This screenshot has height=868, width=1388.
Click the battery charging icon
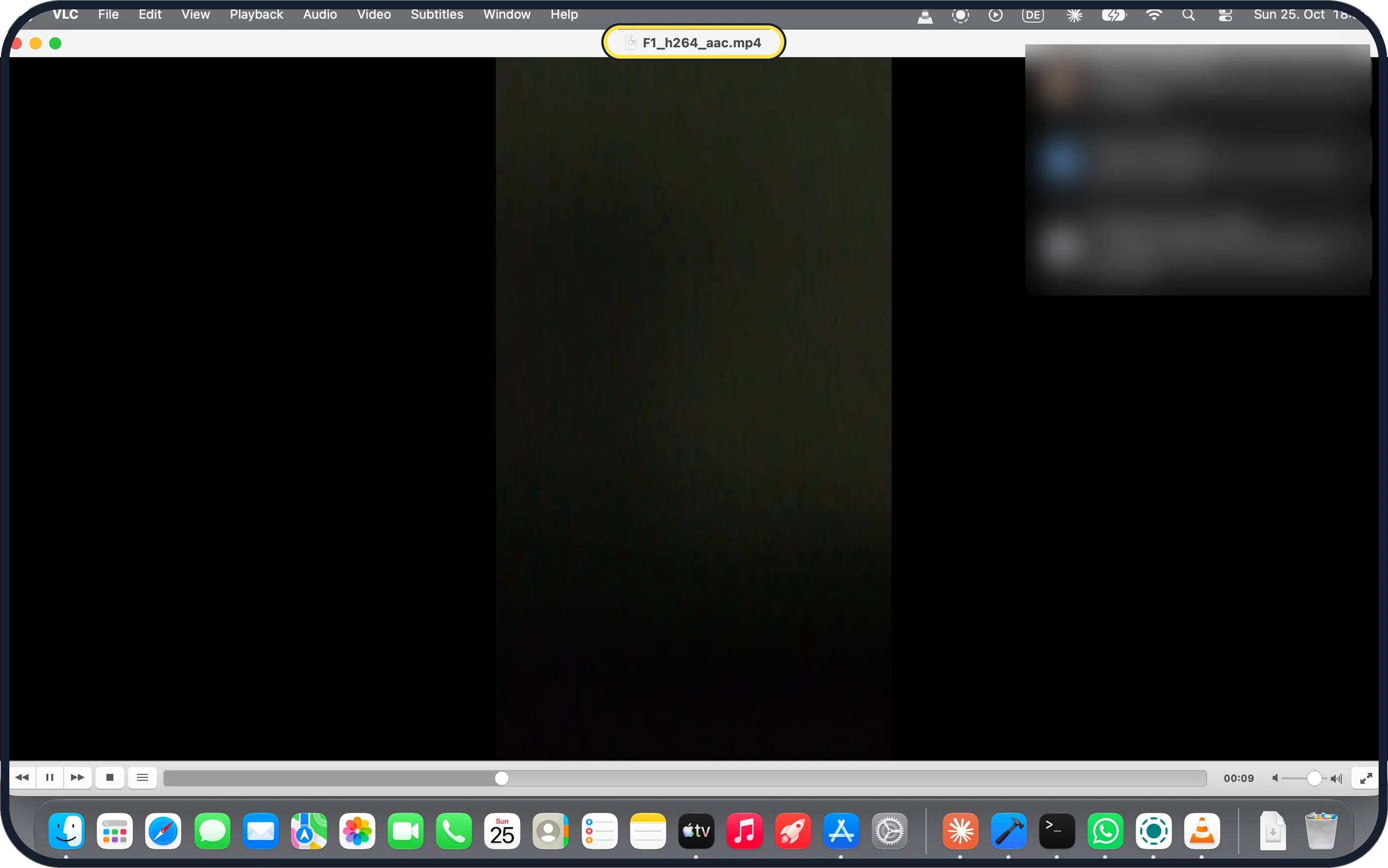[x=1113, y=15]
